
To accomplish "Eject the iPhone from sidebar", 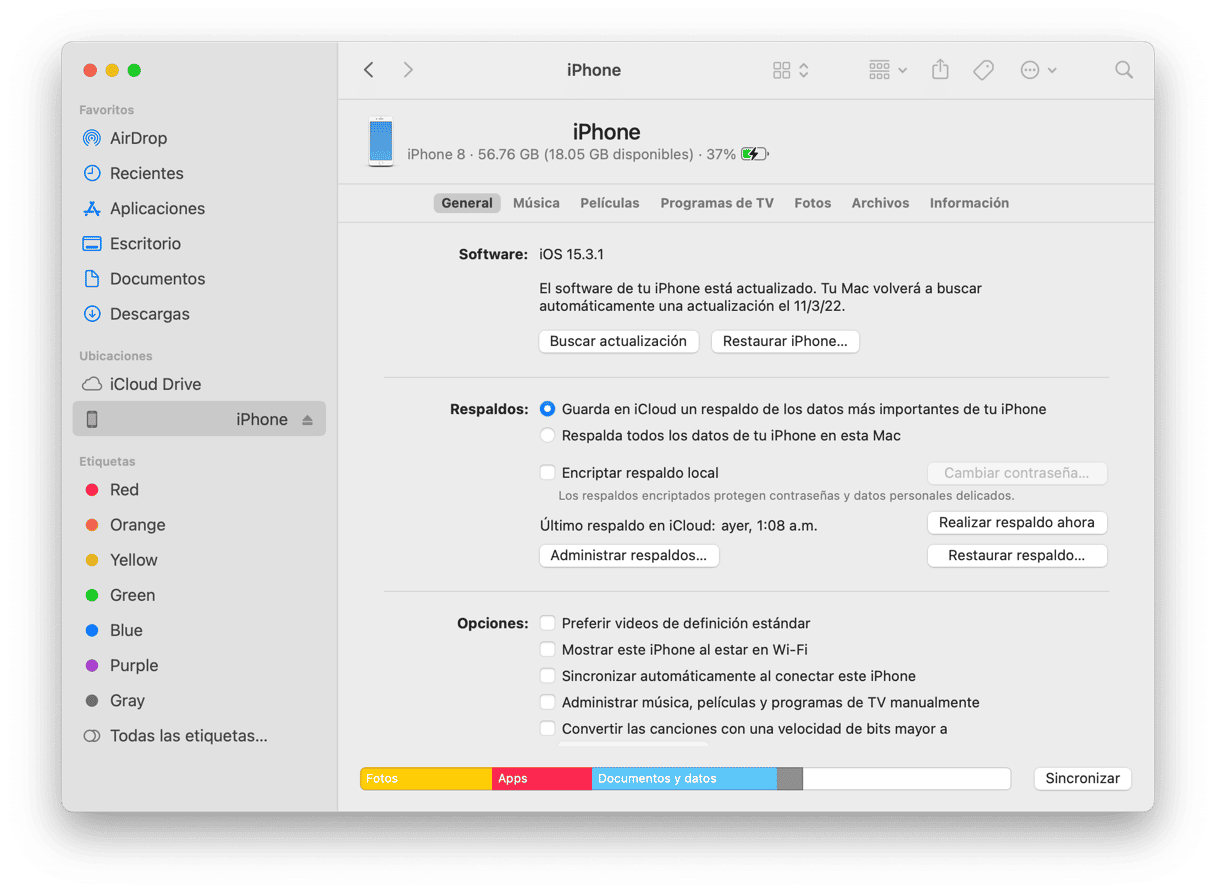I will click(x=307, y=420).
